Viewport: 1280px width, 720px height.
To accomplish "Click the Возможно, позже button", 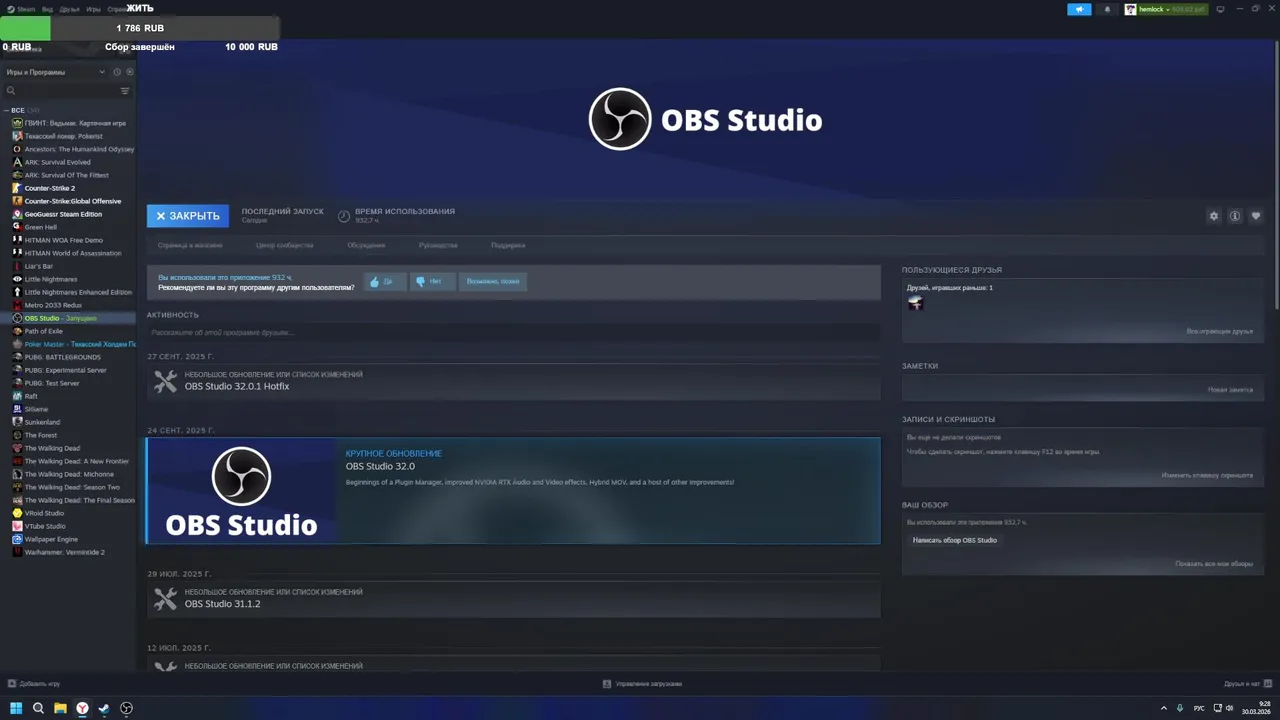I will click(493, 282).
